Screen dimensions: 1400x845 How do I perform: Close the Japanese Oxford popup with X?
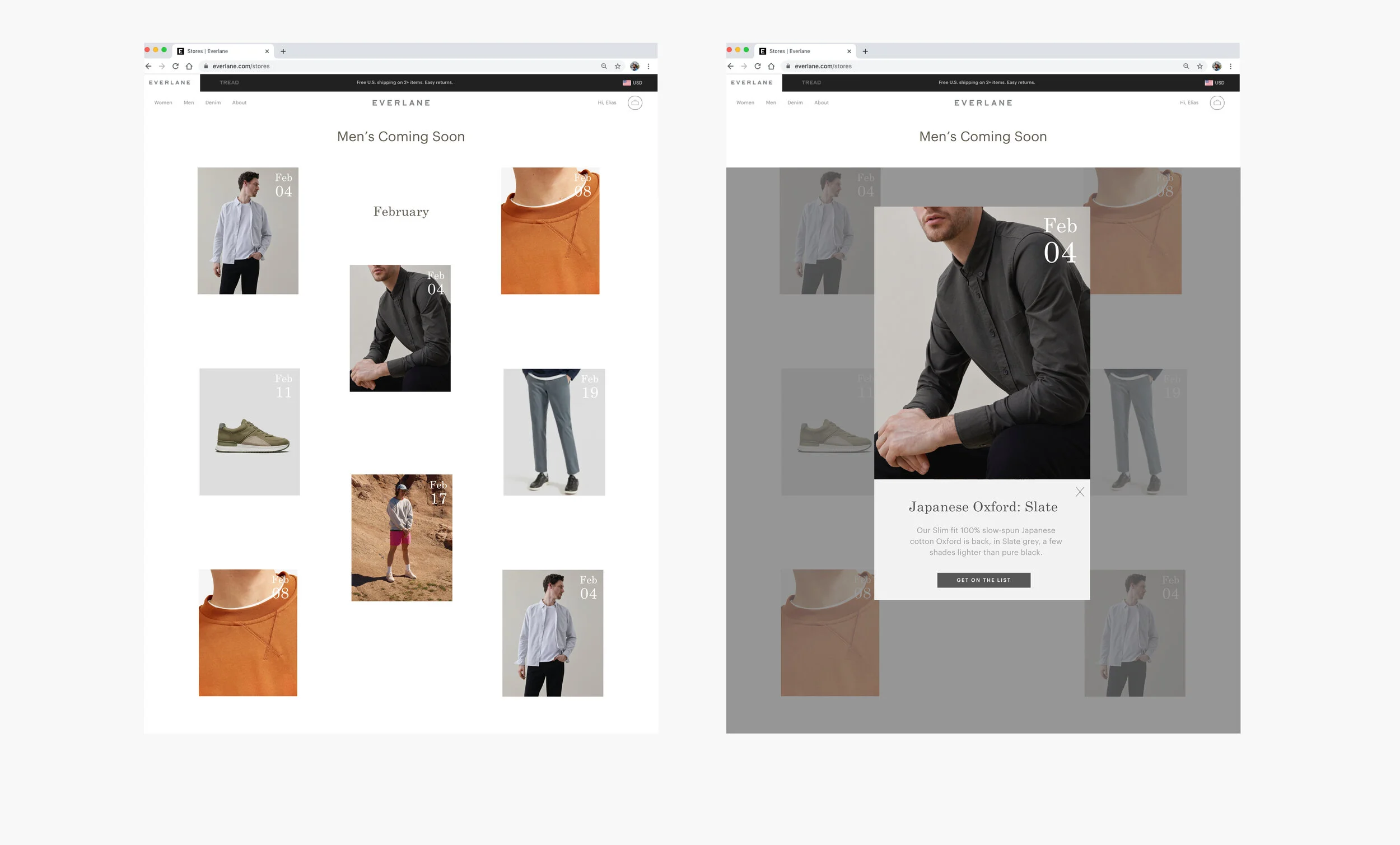[x=1080, y=492]
